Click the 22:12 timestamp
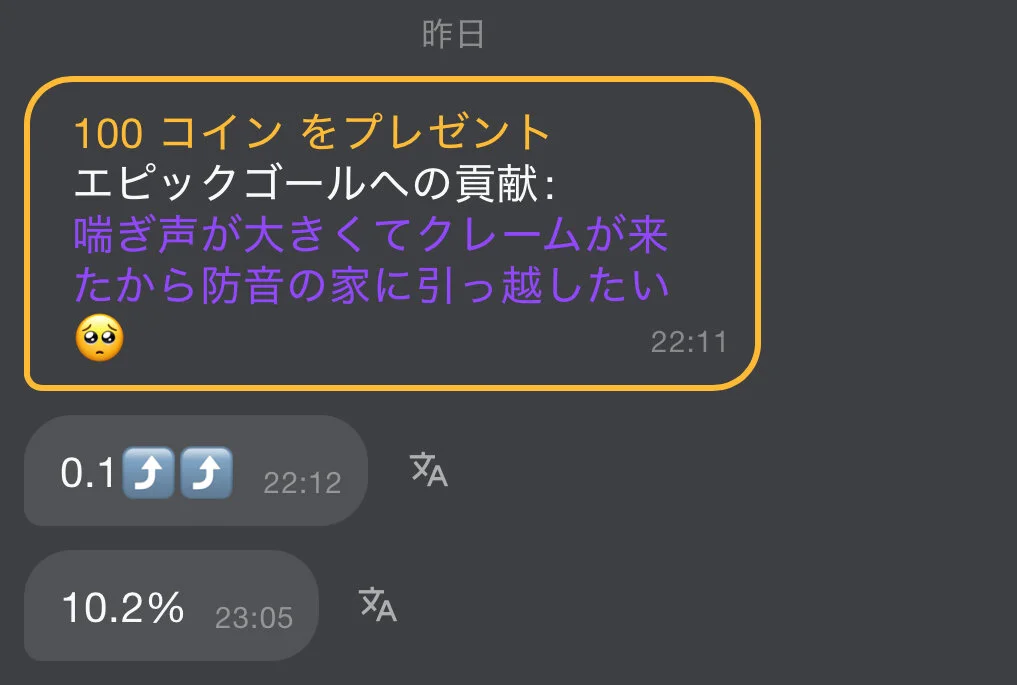The image size is (1017, 685). [x=302, y=483]
